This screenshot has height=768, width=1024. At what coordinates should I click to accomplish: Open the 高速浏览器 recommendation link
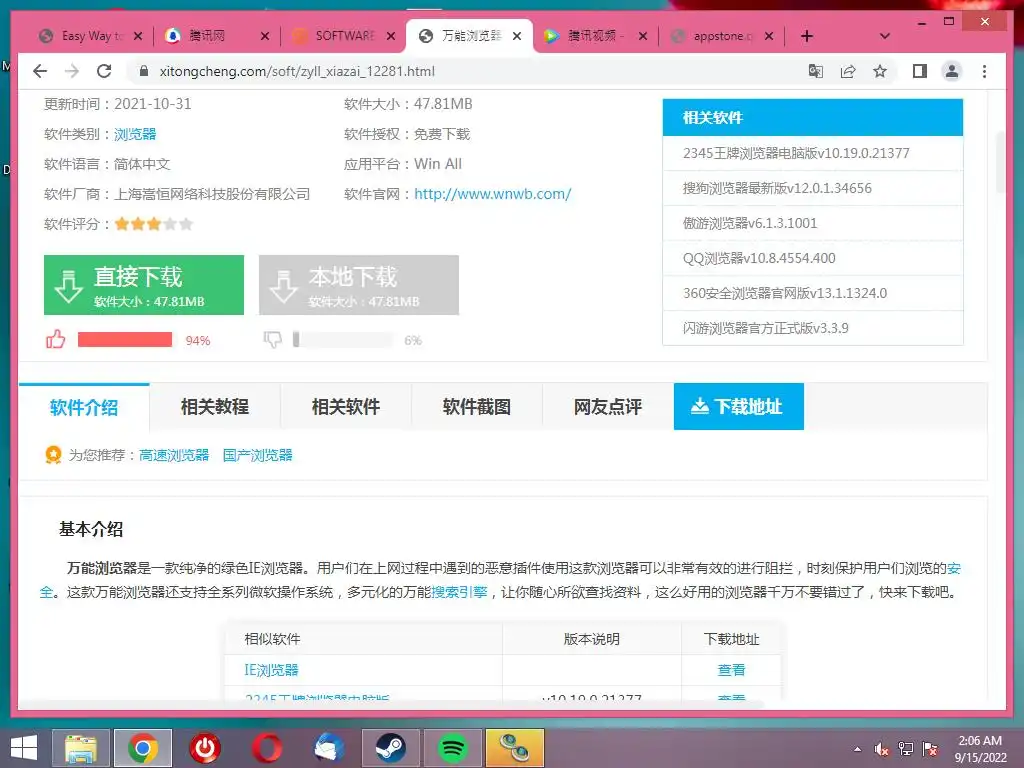tap(174, 455)
